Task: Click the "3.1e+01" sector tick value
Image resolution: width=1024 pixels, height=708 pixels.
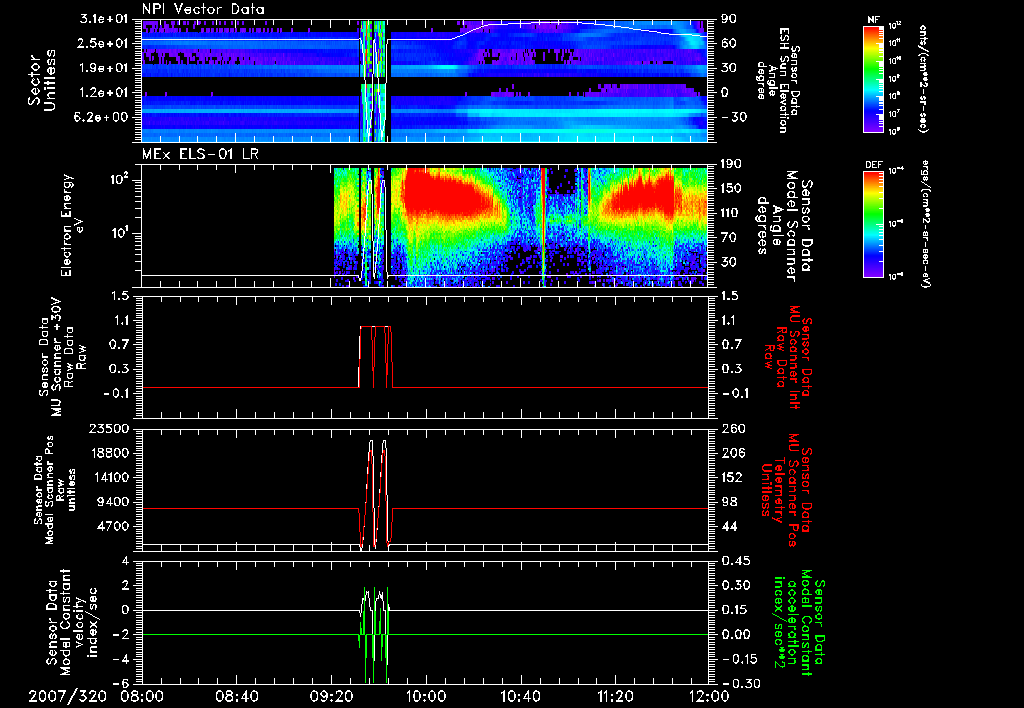Action: click(x=103, y=19)
